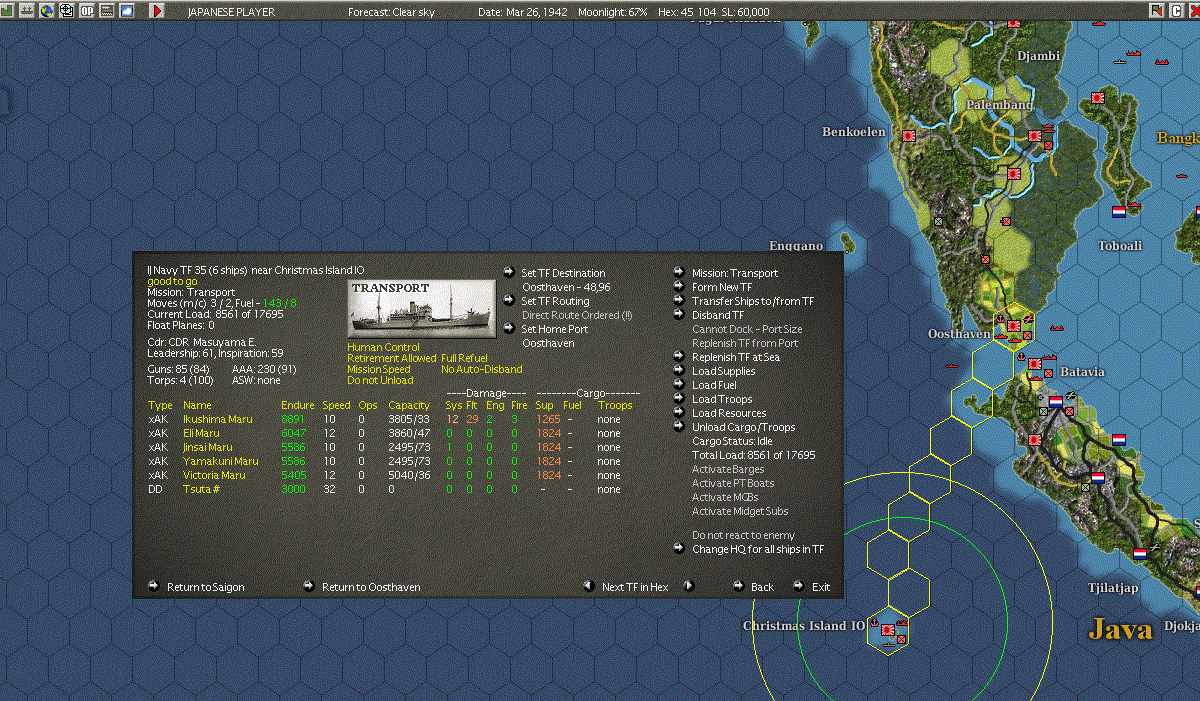Toggle the Human Control setting
Screen dimensions: 1200x701
384,348
